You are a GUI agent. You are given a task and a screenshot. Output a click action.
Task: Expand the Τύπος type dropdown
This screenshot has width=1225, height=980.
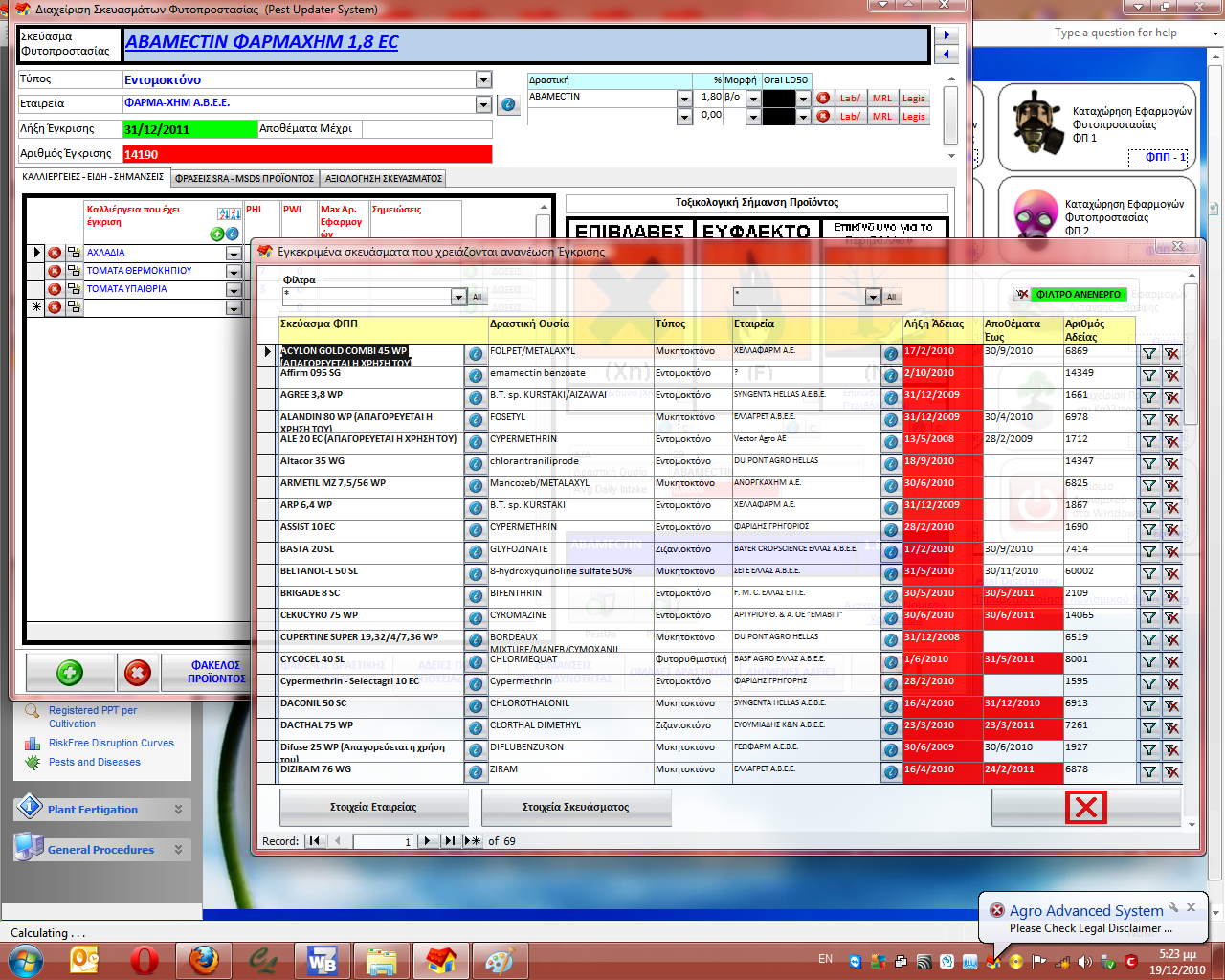[x=483, y=80]
